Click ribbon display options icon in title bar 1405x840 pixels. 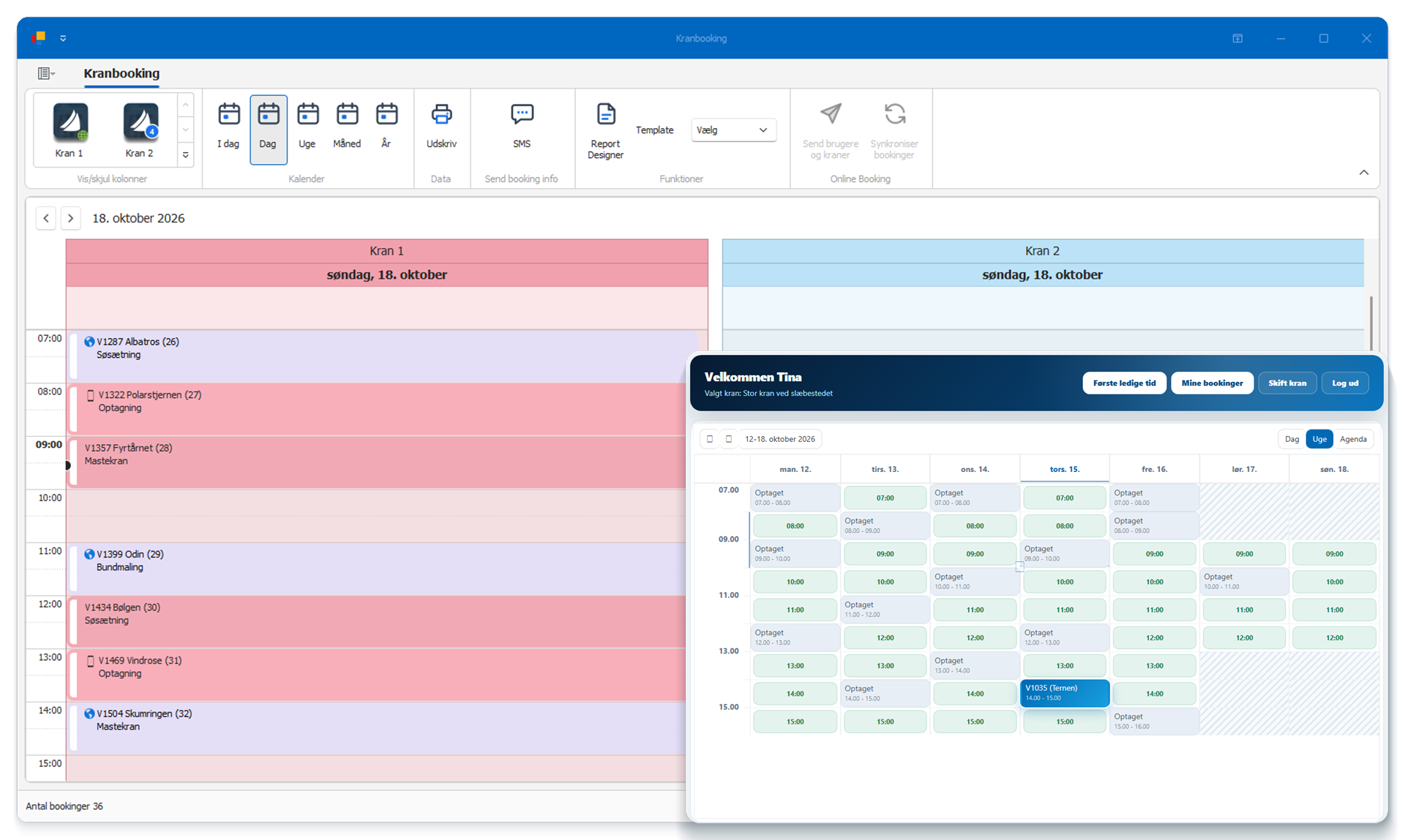1237,38
